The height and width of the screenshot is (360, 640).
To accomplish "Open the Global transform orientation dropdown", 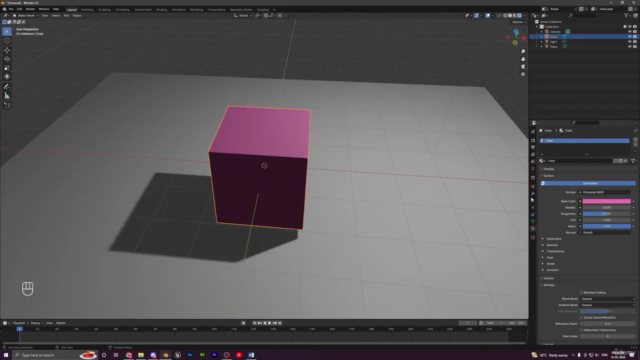I will 242,16.
